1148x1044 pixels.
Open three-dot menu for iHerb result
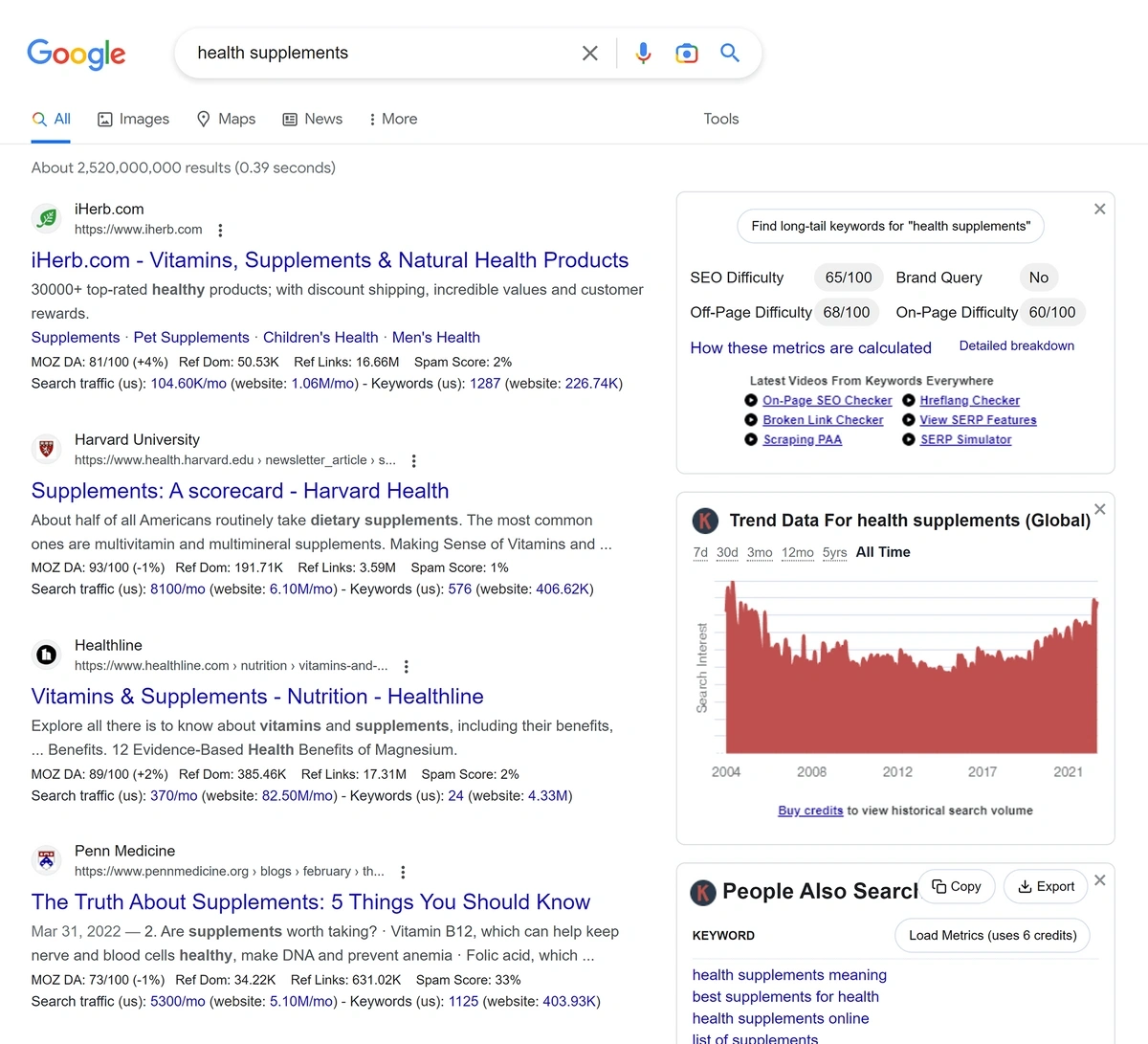point(220,231)
